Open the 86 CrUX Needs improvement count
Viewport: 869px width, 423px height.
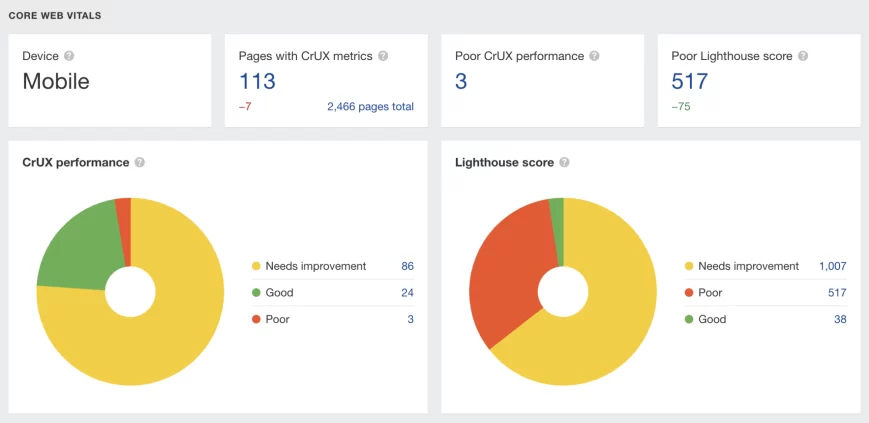(407, 267)
